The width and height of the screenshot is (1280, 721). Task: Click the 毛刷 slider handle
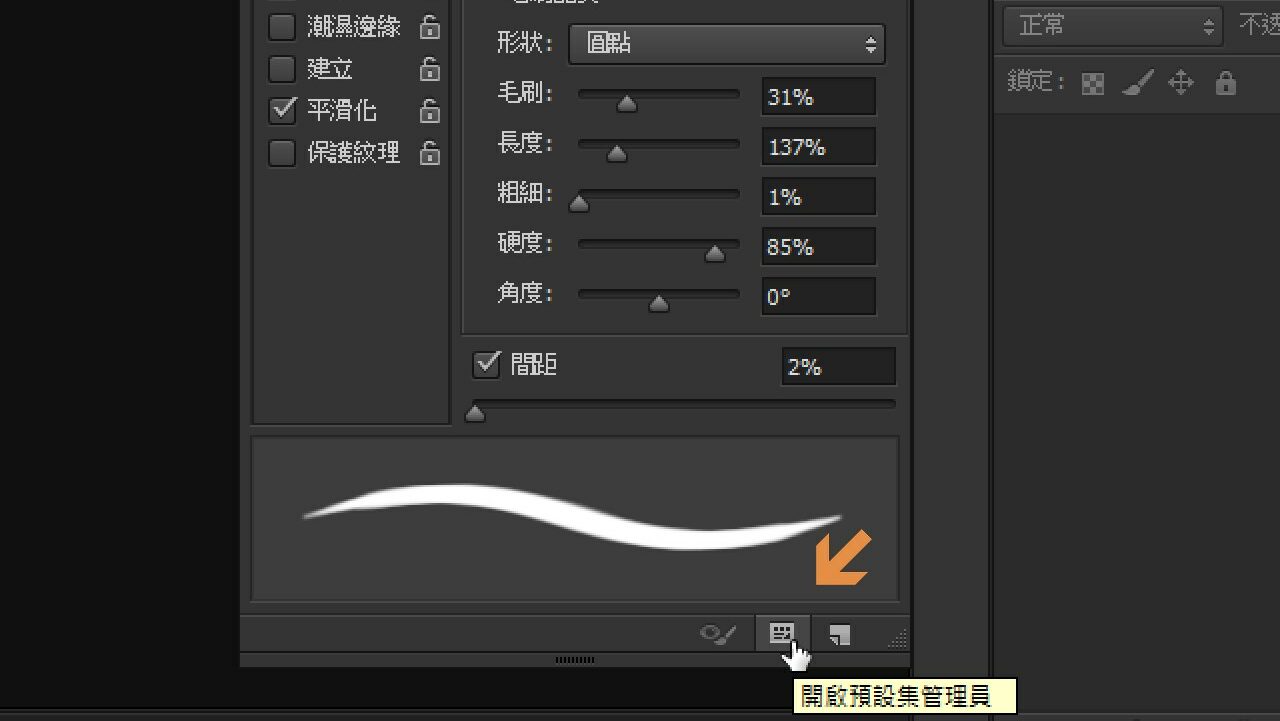coord(627,104)
